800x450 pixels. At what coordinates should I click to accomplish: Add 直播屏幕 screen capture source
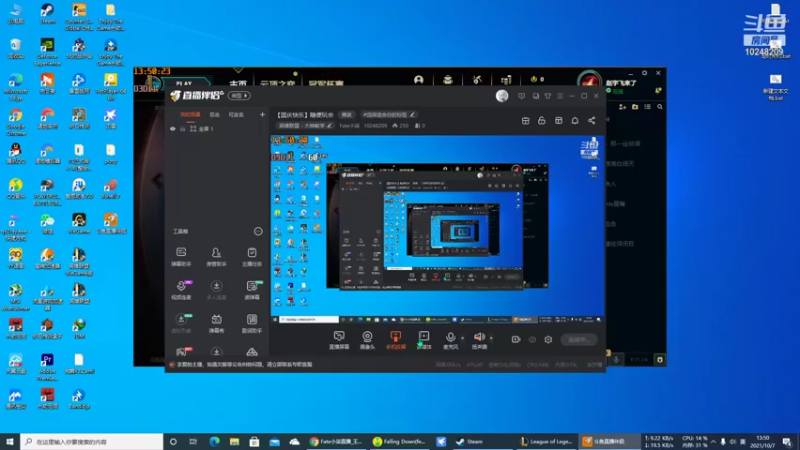click(x=339, y=340)
